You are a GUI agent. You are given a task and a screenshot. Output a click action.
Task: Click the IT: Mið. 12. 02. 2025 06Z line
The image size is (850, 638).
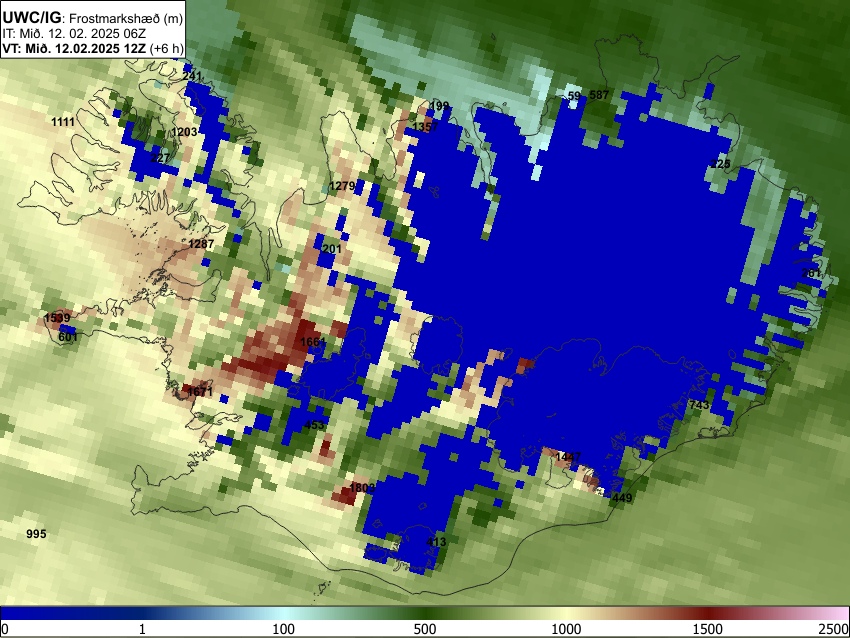(74, 34)
